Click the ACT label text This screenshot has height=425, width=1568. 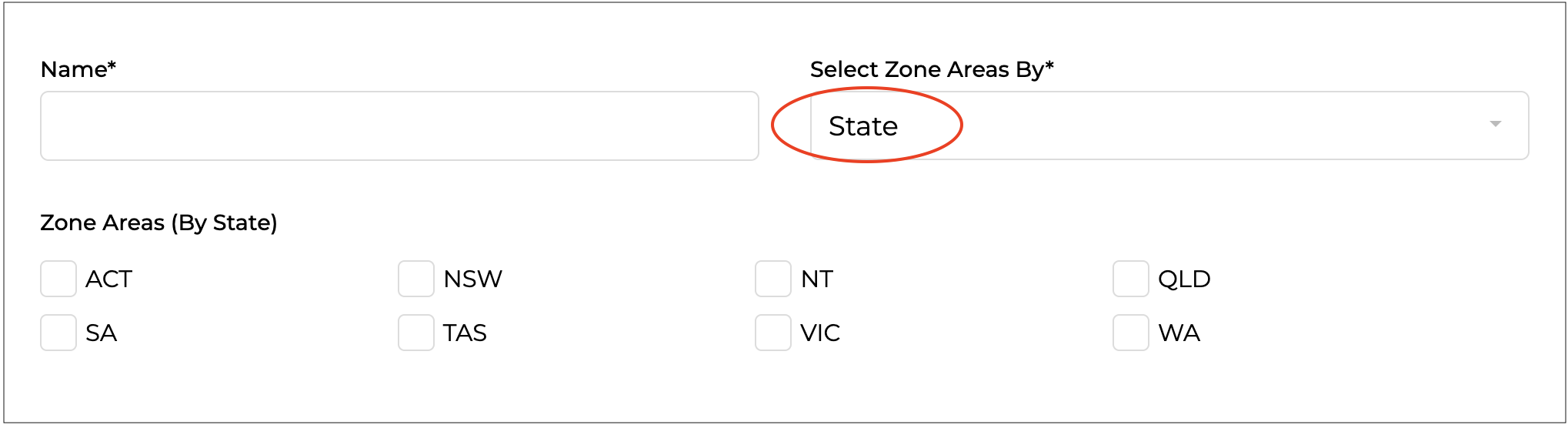coord(108,279)
